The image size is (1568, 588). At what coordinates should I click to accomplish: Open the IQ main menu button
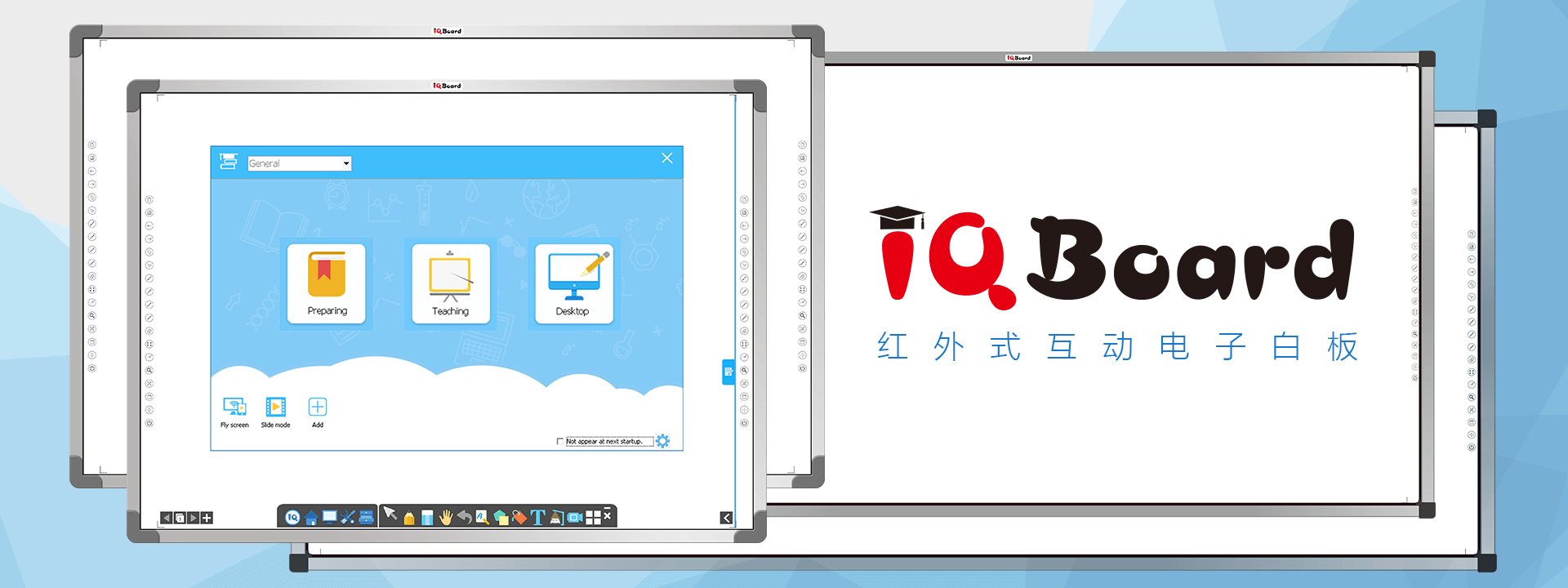292,517
